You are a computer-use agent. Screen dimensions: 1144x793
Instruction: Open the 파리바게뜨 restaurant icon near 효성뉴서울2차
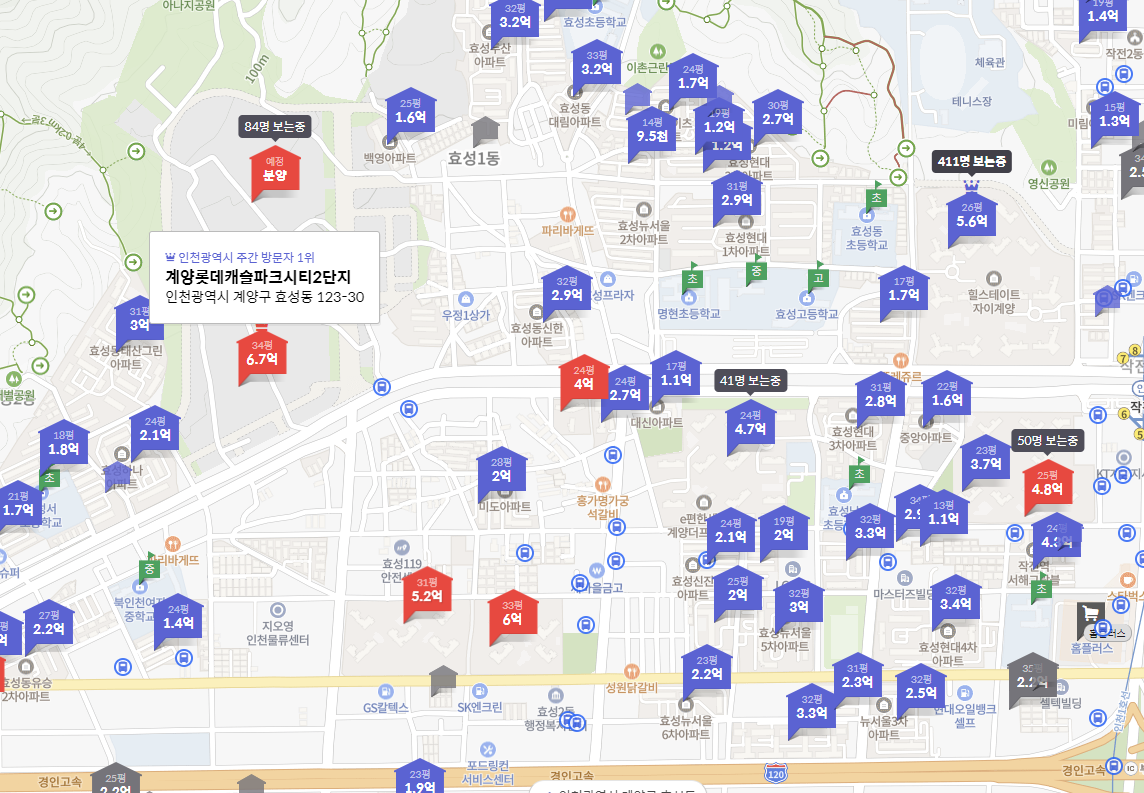click(568, 214)
